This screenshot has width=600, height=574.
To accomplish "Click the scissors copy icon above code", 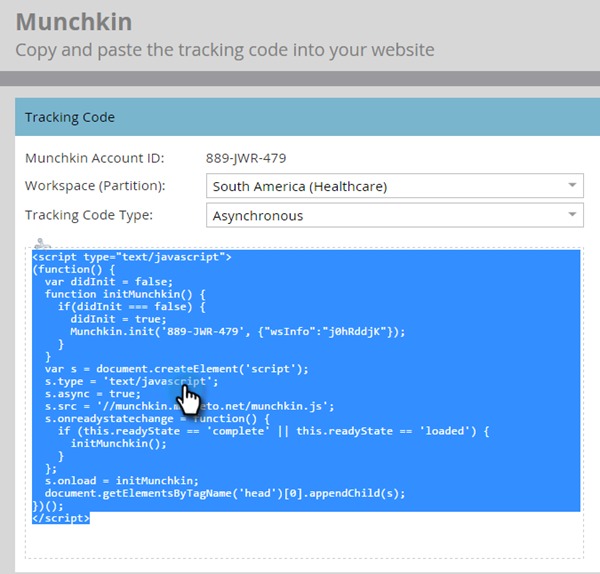I will pyautogui.click(x=42, y=244).
